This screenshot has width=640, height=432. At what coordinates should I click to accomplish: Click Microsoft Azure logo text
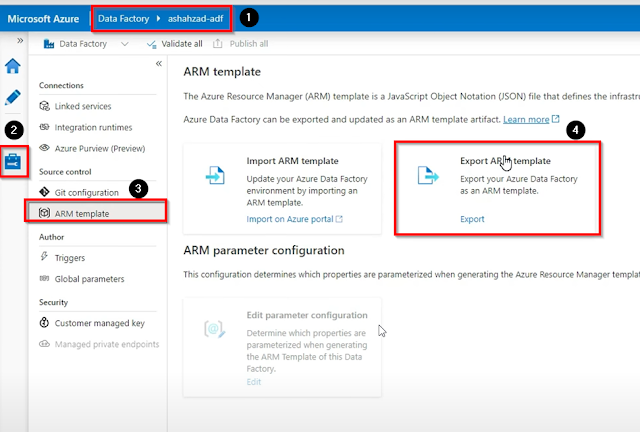tap(43, 19)
